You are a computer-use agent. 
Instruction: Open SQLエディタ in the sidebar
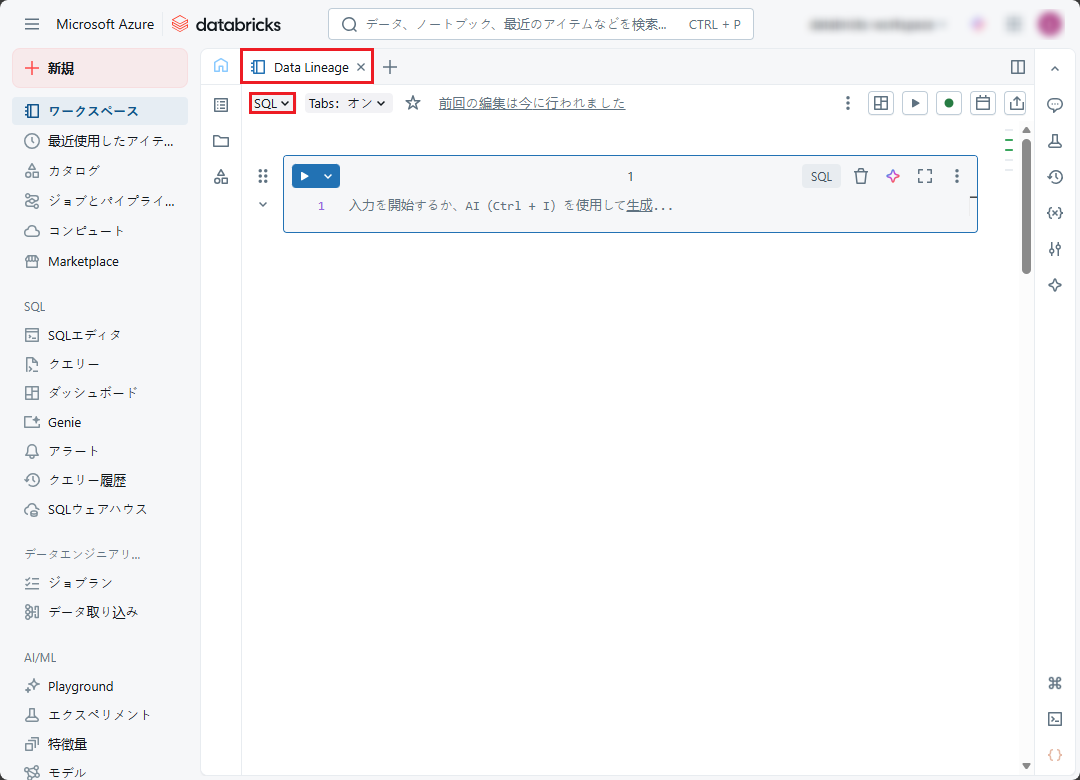pyautogui.click(x=84, y=335)
